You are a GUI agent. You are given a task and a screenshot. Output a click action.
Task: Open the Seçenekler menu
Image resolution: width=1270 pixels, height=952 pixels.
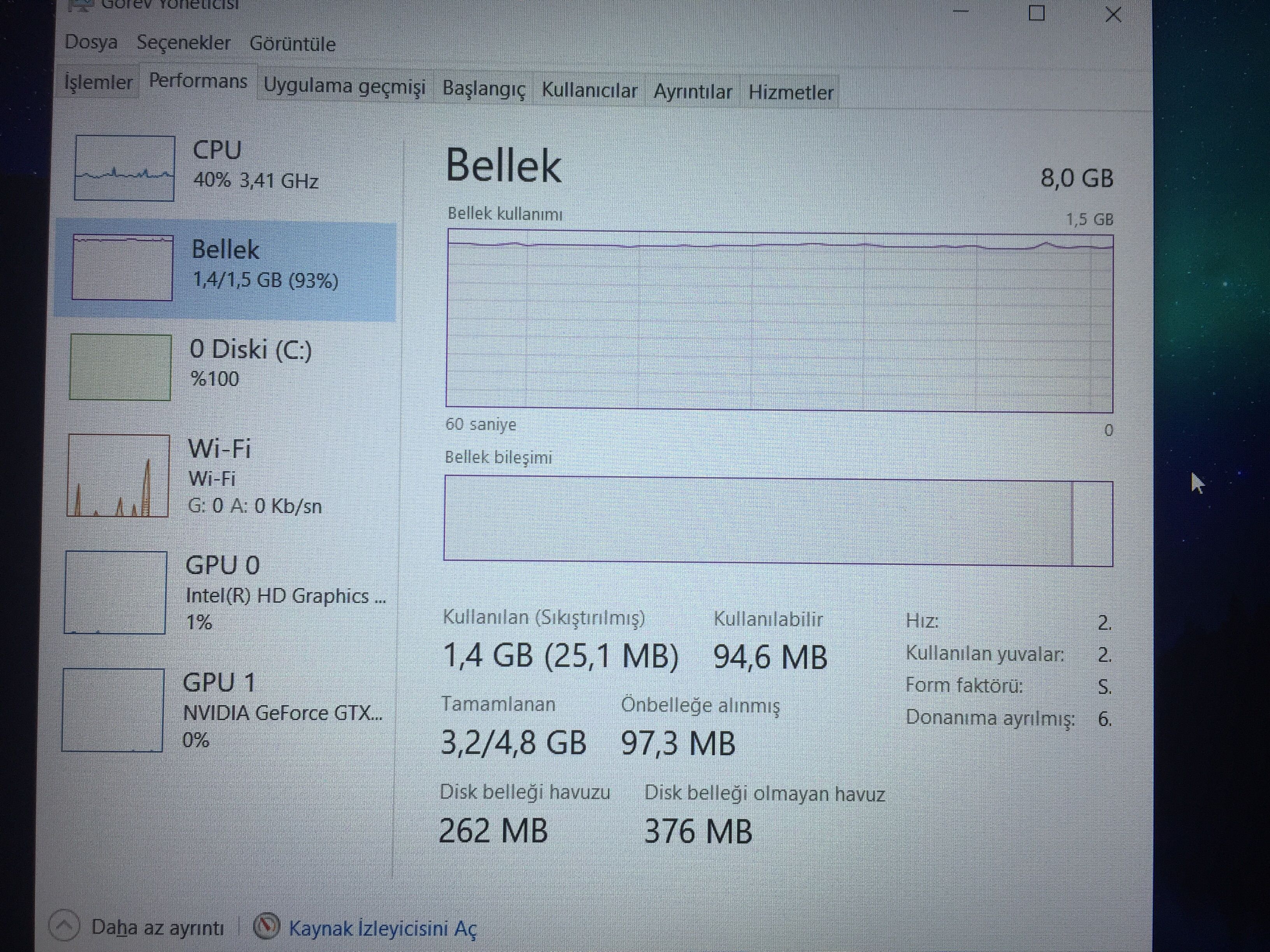[183, 43]
